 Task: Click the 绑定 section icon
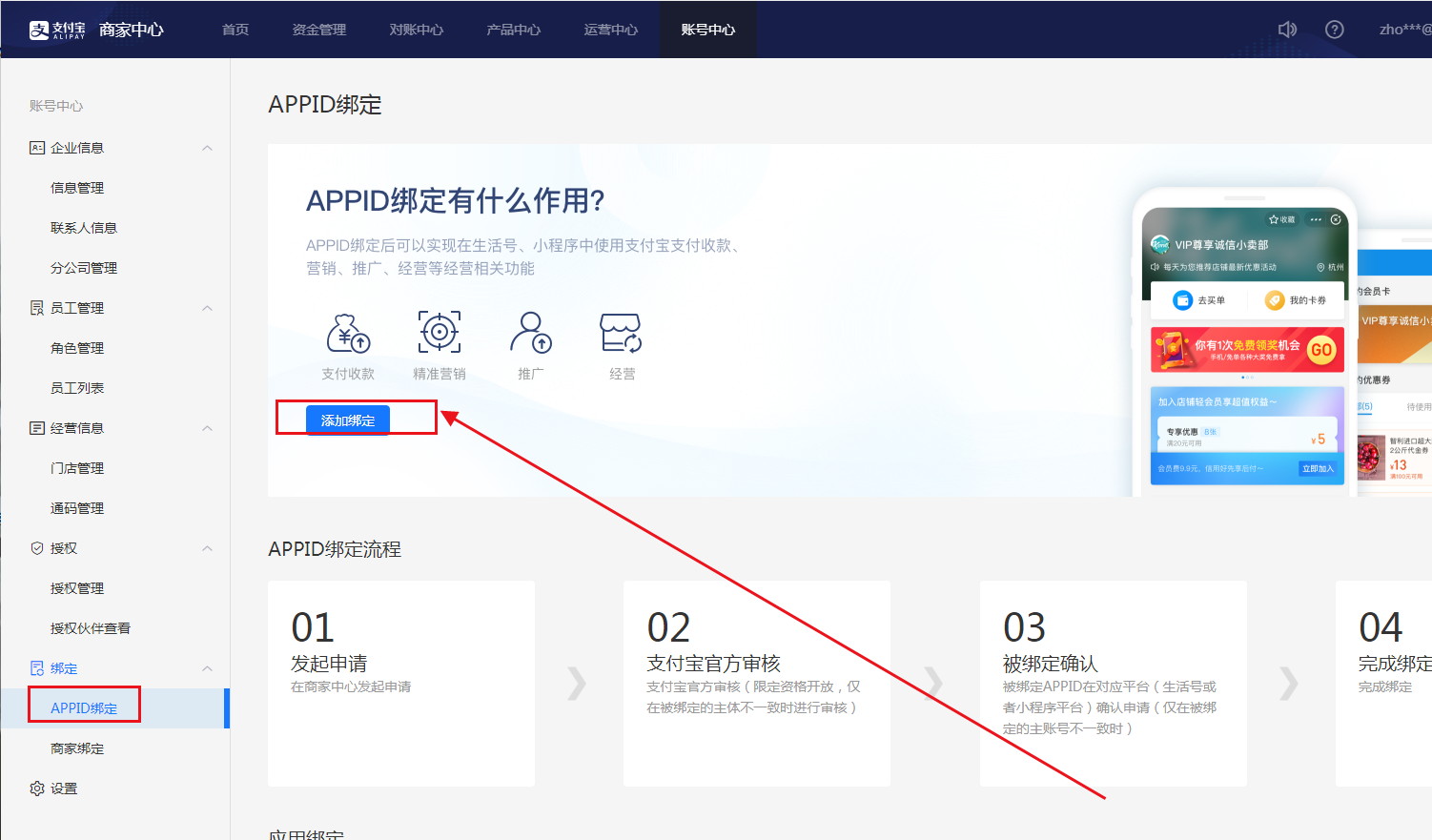pyautogui.click(x=37, y=668)
